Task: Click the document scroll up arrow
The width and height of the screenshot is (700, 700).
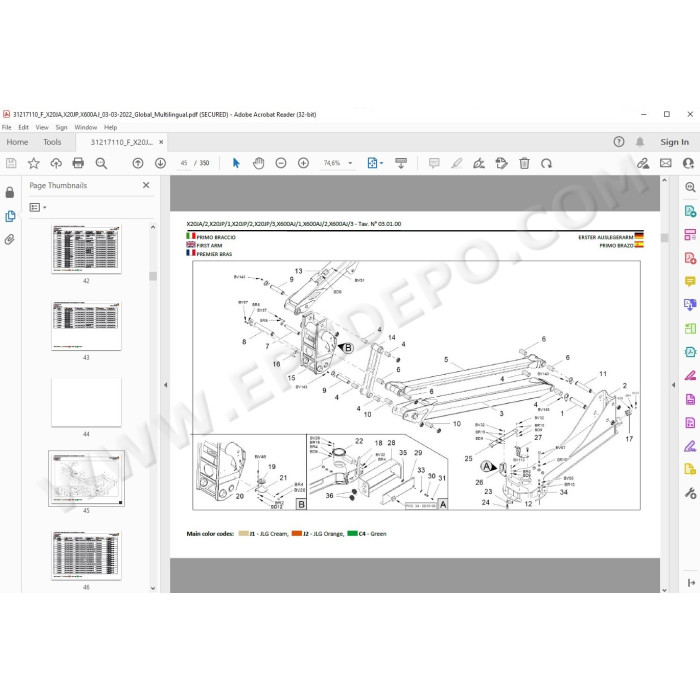Action: click(x=664, y=180)
